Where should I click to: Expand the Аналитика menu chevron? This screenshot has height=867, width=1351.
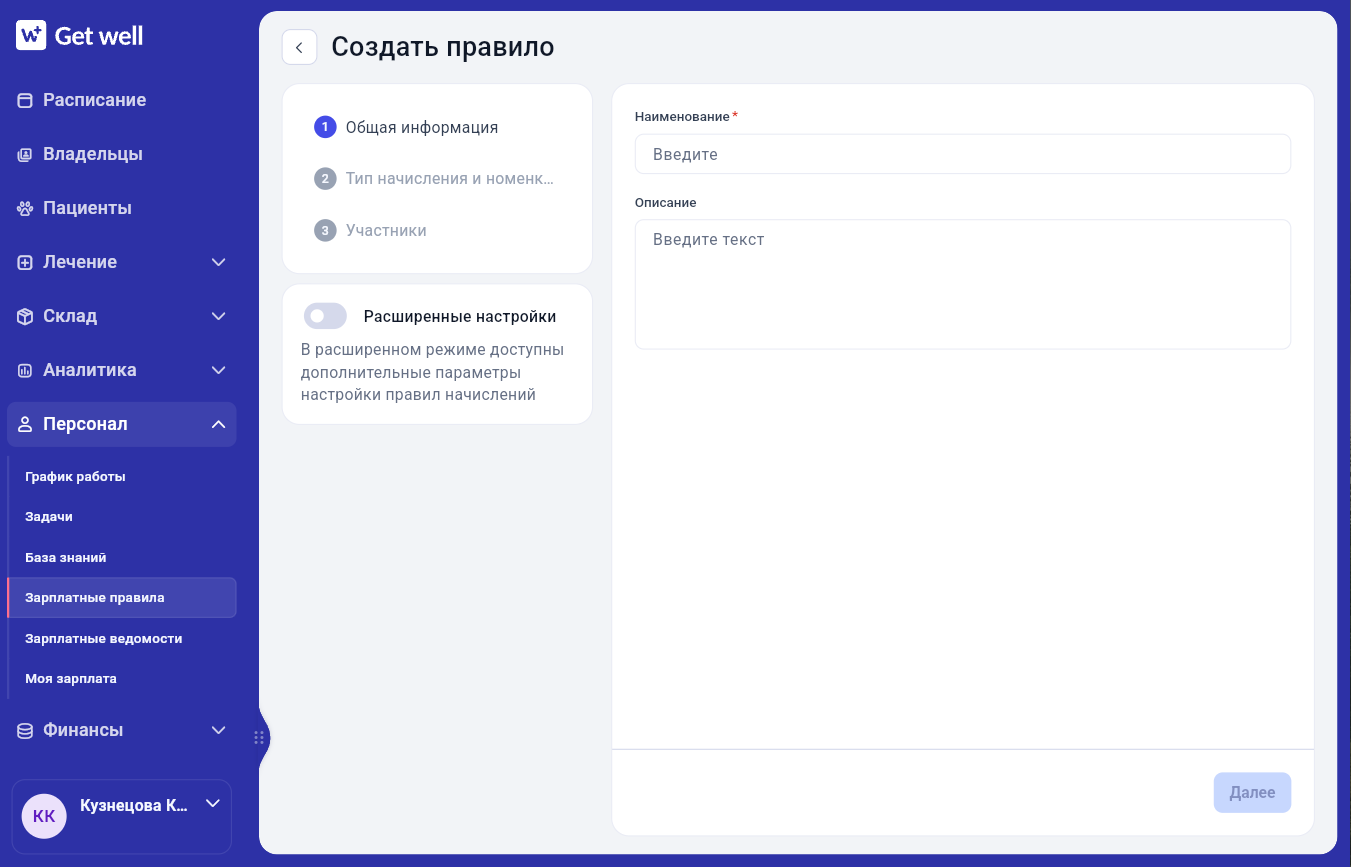click(219, 370)
